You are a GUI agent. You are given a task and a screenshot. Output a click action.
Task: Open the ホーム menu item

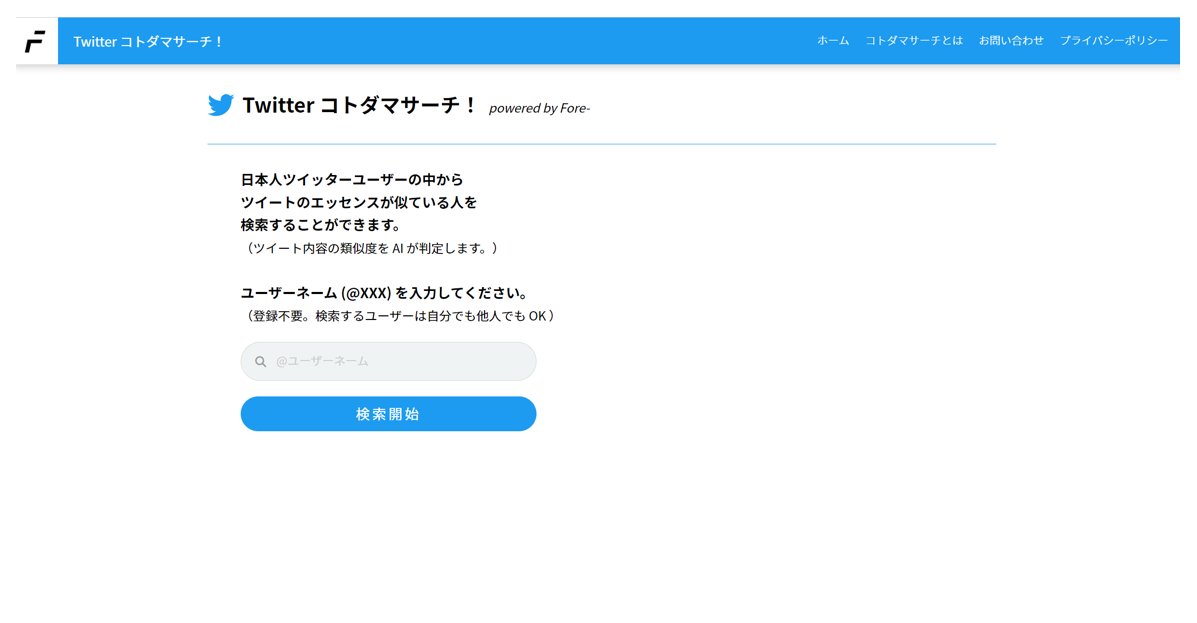(833, 40)
